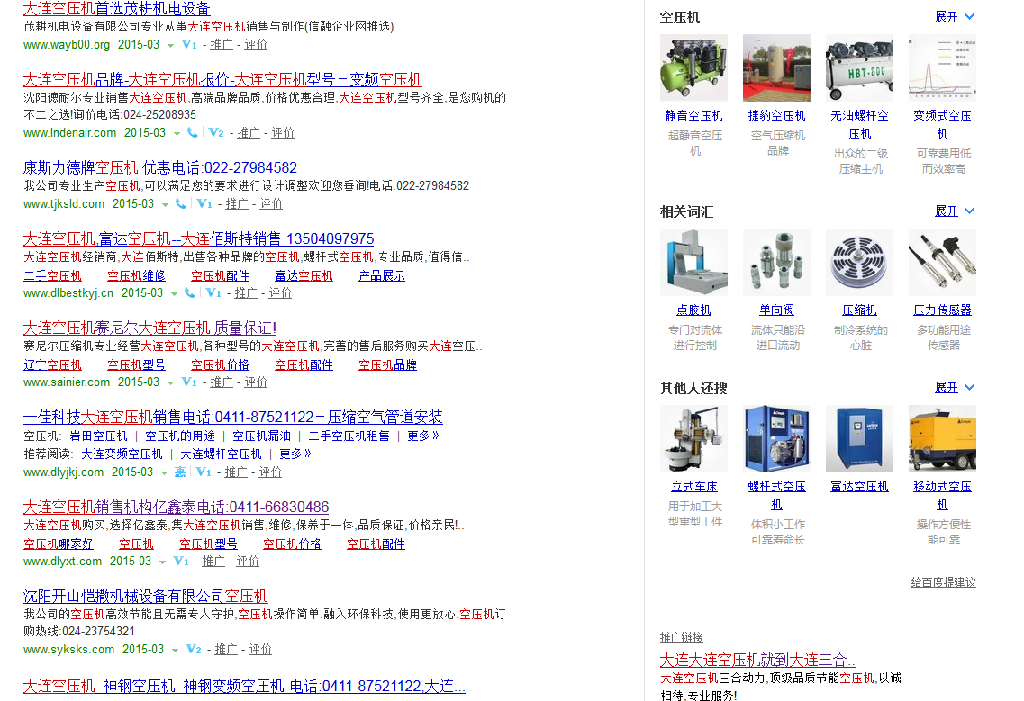Click the 空压机哪家好 sublink

[x=58, y=544]
